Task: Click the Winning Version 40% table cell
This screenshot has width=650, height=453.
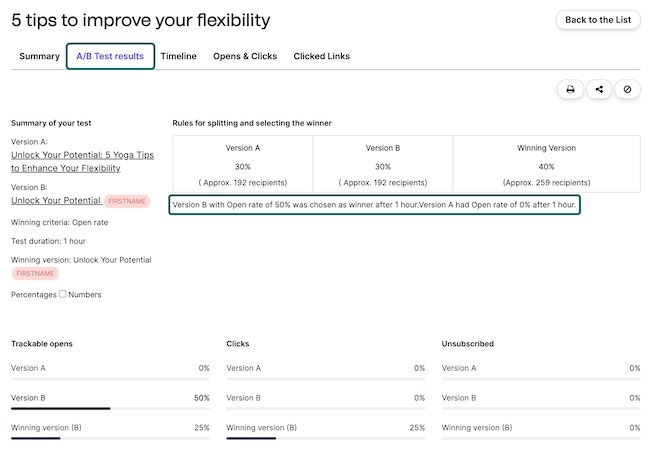Action: 546,164
